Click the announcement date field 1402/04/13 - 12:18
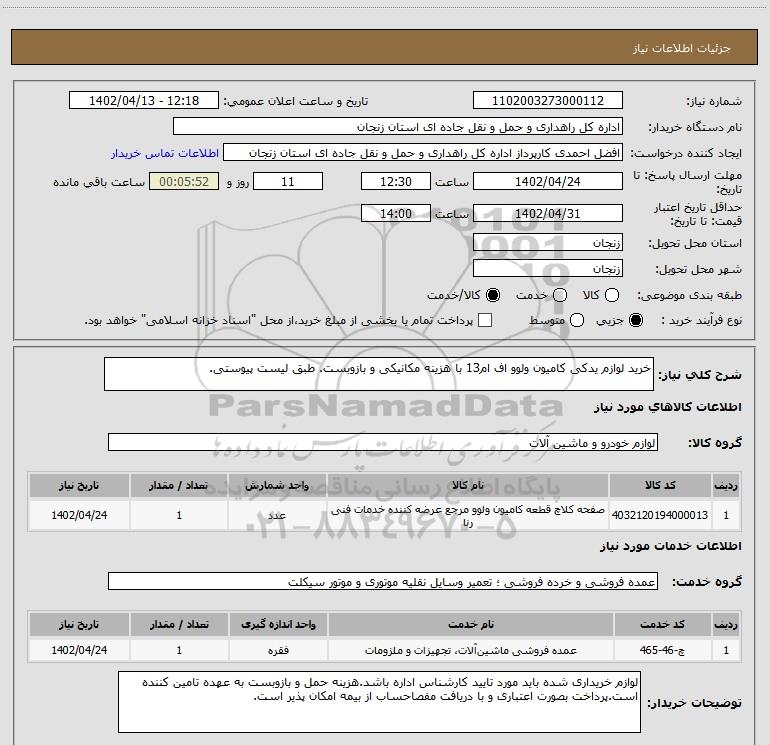The width and height of the screenshot is (770, 745). click(144, 100)
